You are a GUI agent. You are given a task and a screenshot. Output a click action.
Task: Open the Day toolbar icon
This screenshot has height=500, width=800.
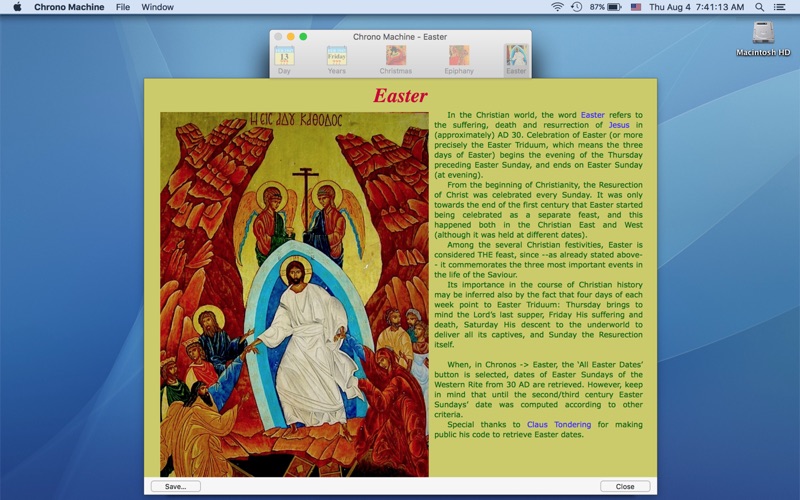[284, 60]
